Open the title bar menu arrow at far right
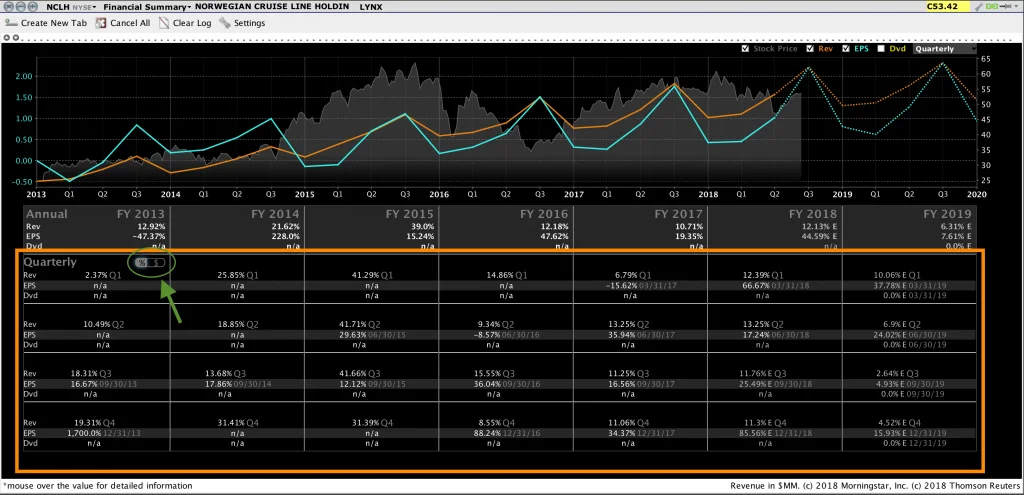1024x495 pixels. click(x=1016, y=7)
